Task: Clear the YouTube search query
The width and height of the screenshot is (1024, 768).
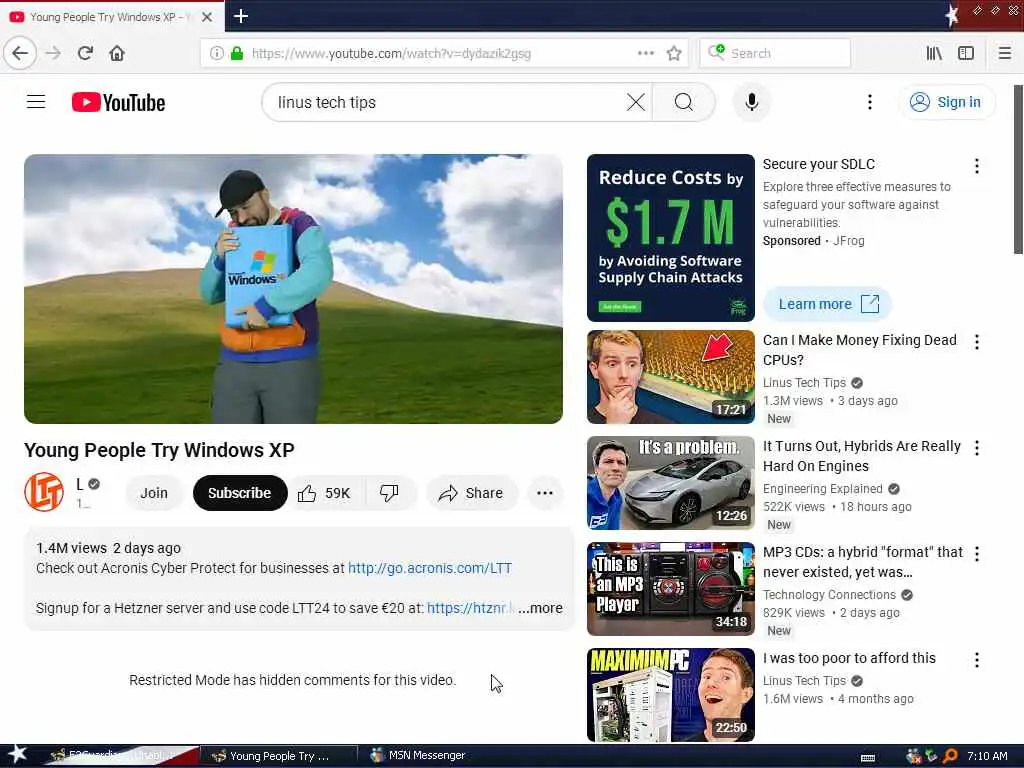Action: pyautogui.click(x=635, y=102)
